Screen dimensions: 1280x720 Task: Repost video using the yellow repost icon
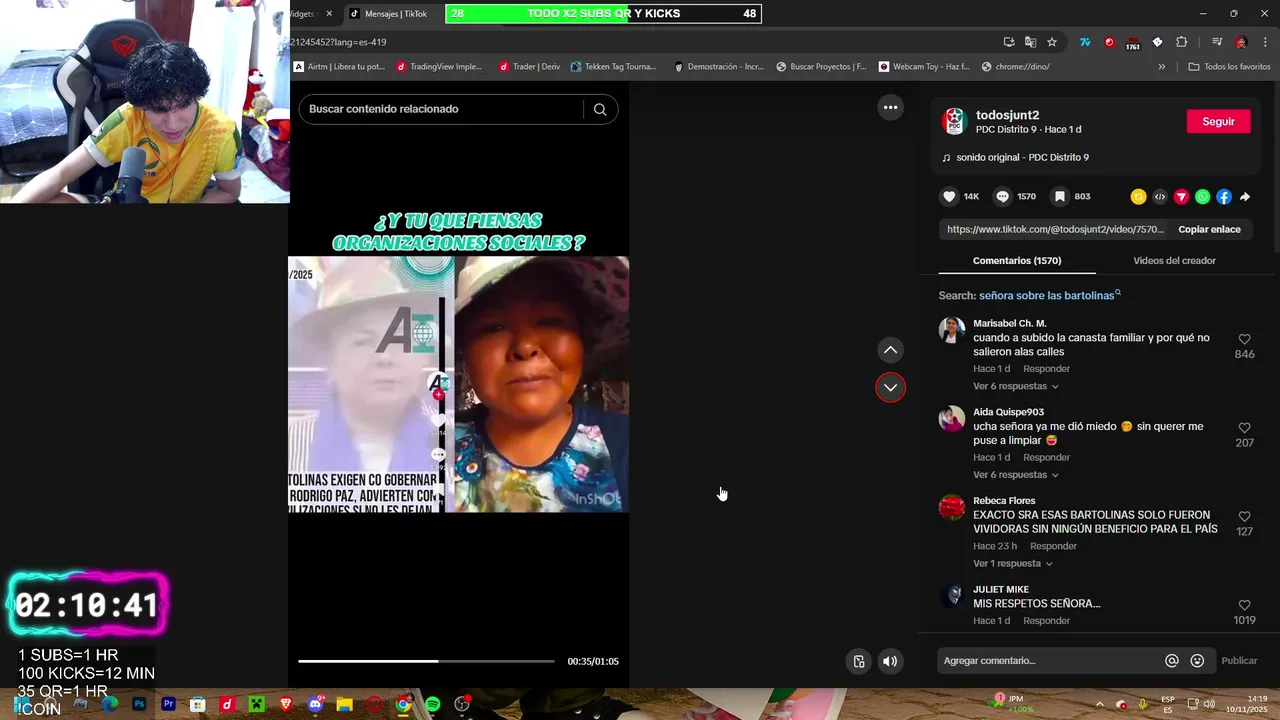[x=1138, y=197]
